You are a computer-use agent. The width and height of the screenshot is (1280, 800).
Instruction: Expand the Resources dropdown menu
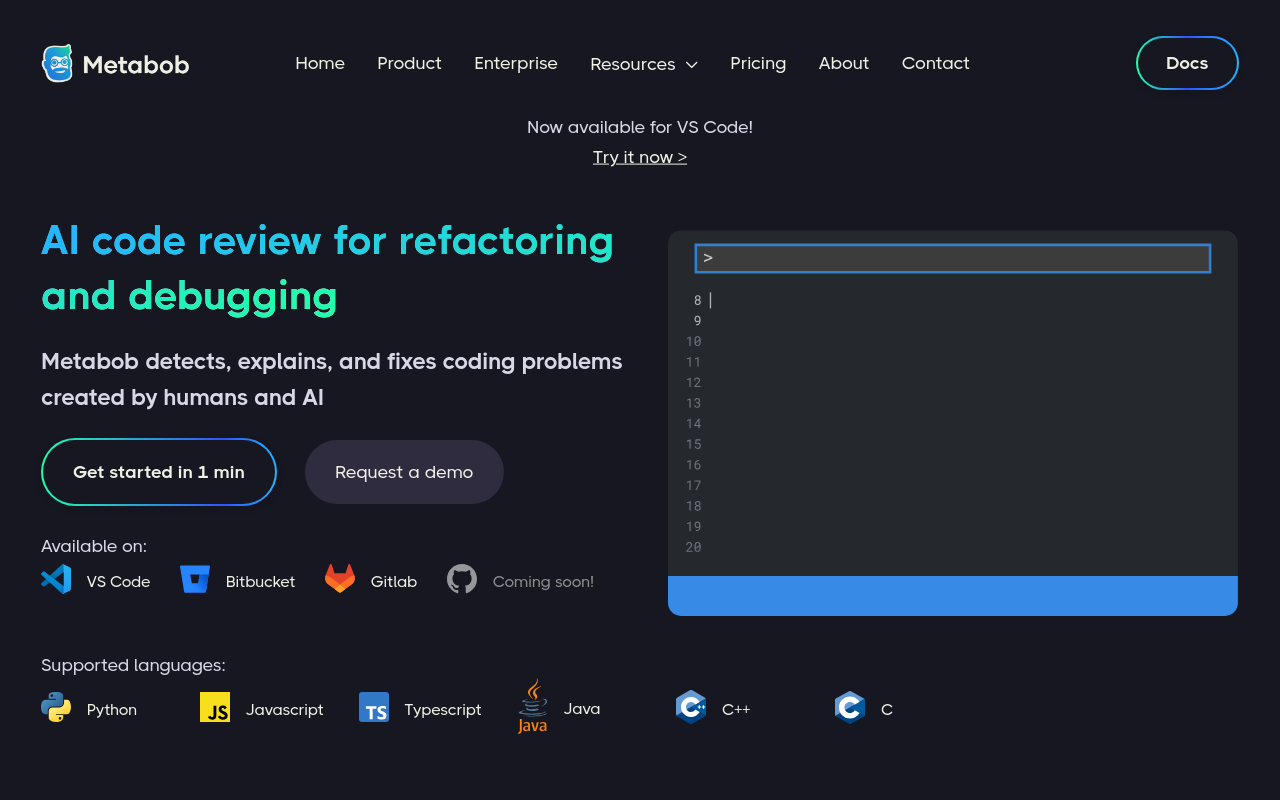[x=644, y=64]
